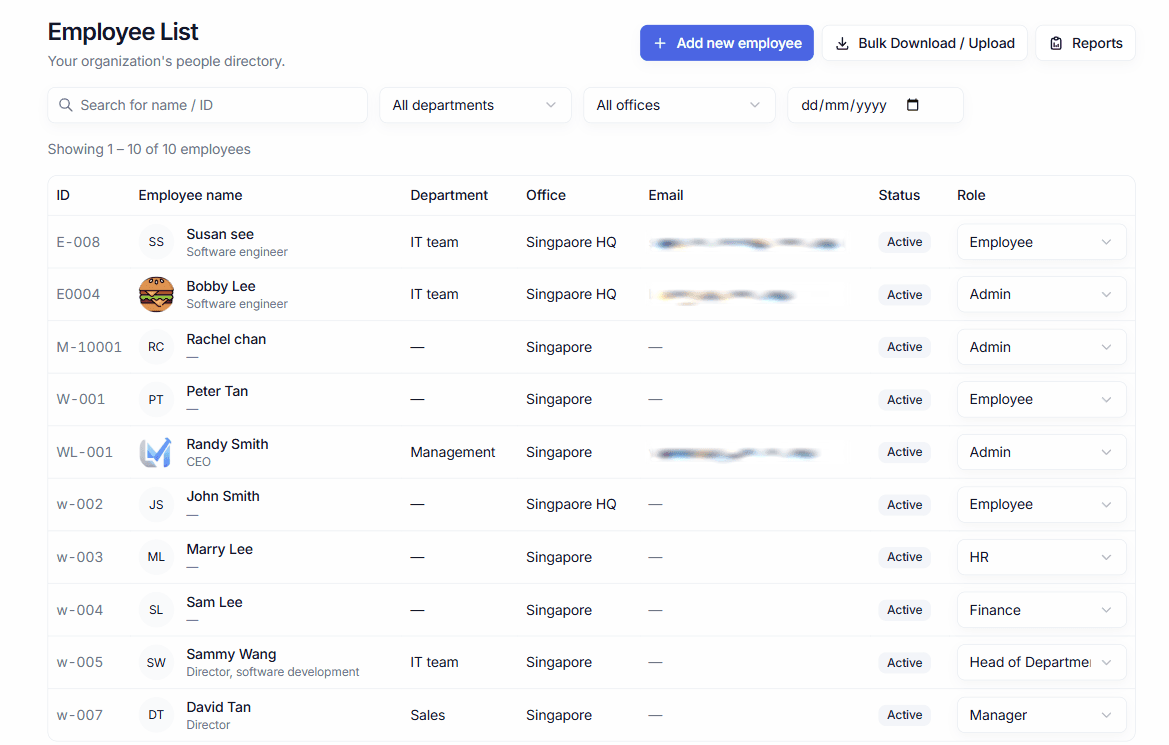Click the ID column header
This screenshot has height=745, width=1169.
pos(63,195)
